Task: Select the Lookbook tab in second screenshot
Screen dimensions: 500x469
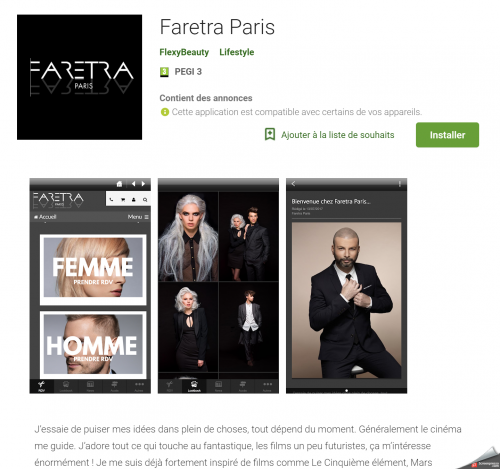Action: 194,386
